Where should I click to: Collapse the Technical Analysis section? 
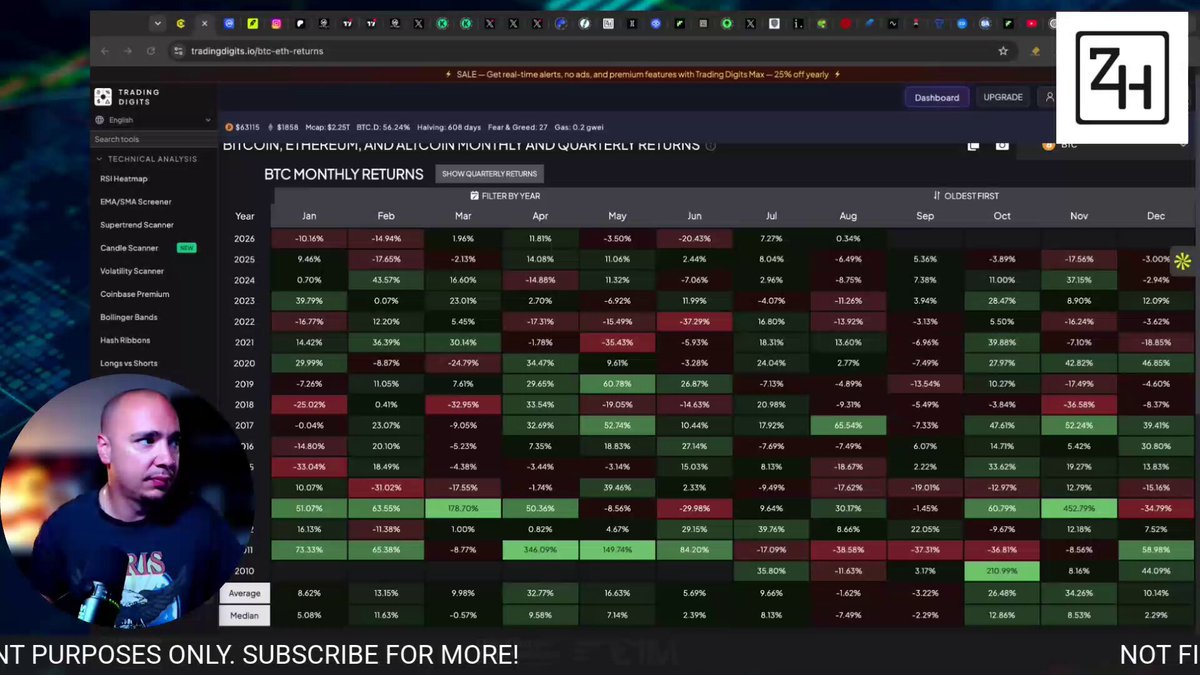(147, 159)
